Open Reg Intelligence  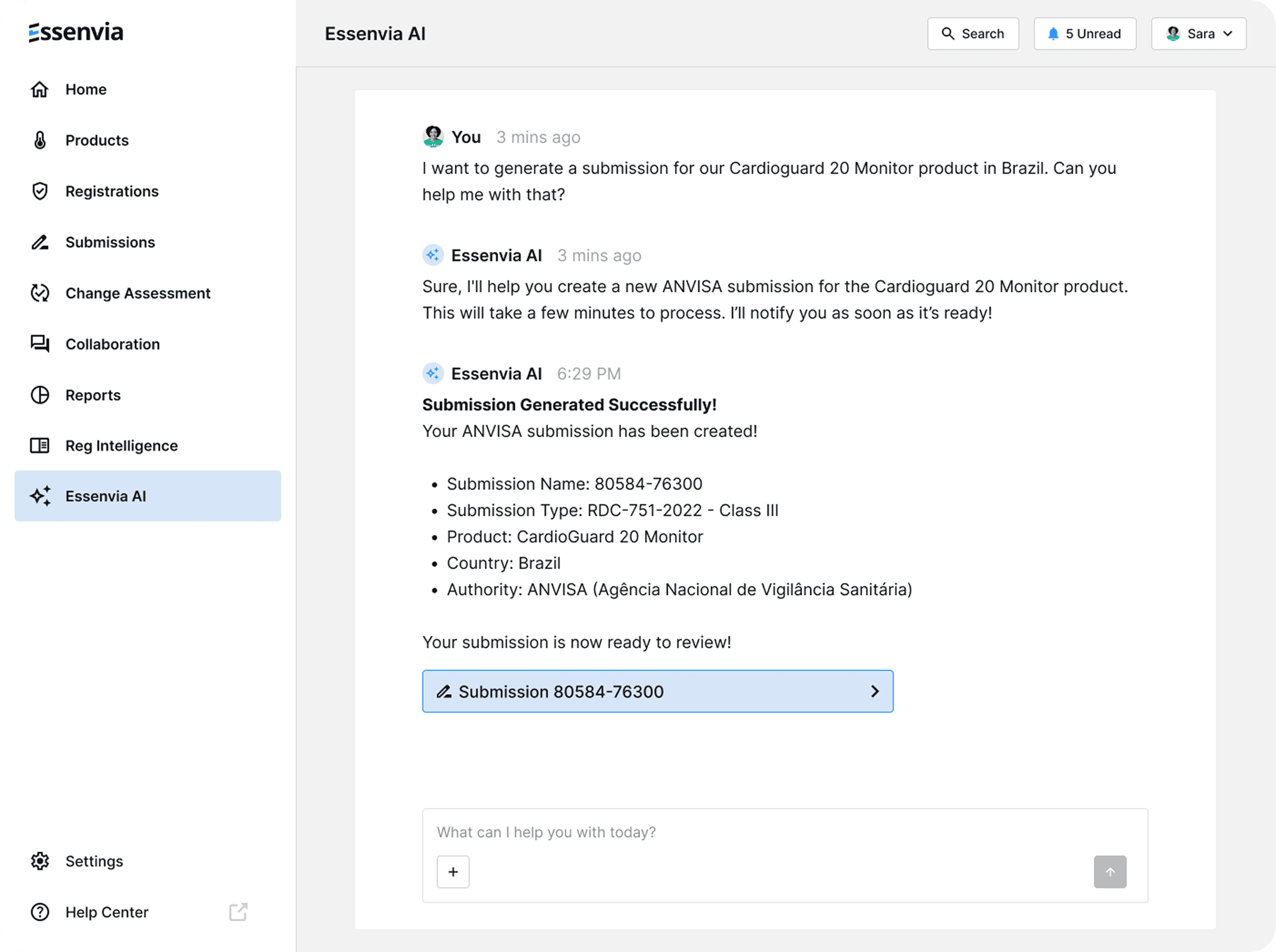pyautogui.click(x=147, y=446)
